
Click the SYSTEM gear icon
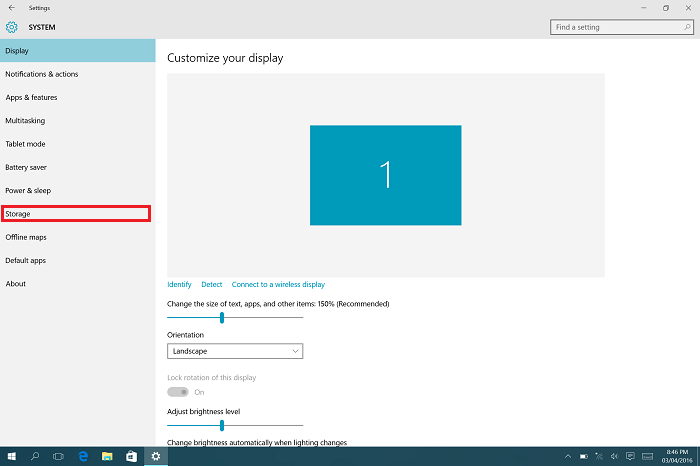click(x=12, y=27)
